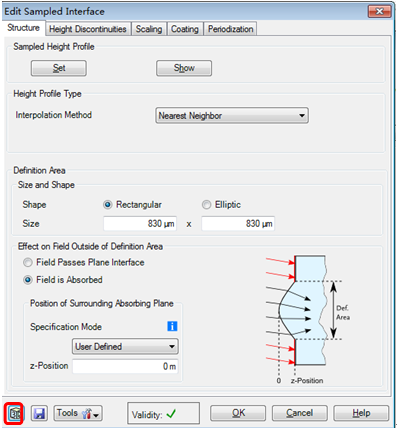Expand the Nearest Neighbor interpolation dropdown

[232, 116]
